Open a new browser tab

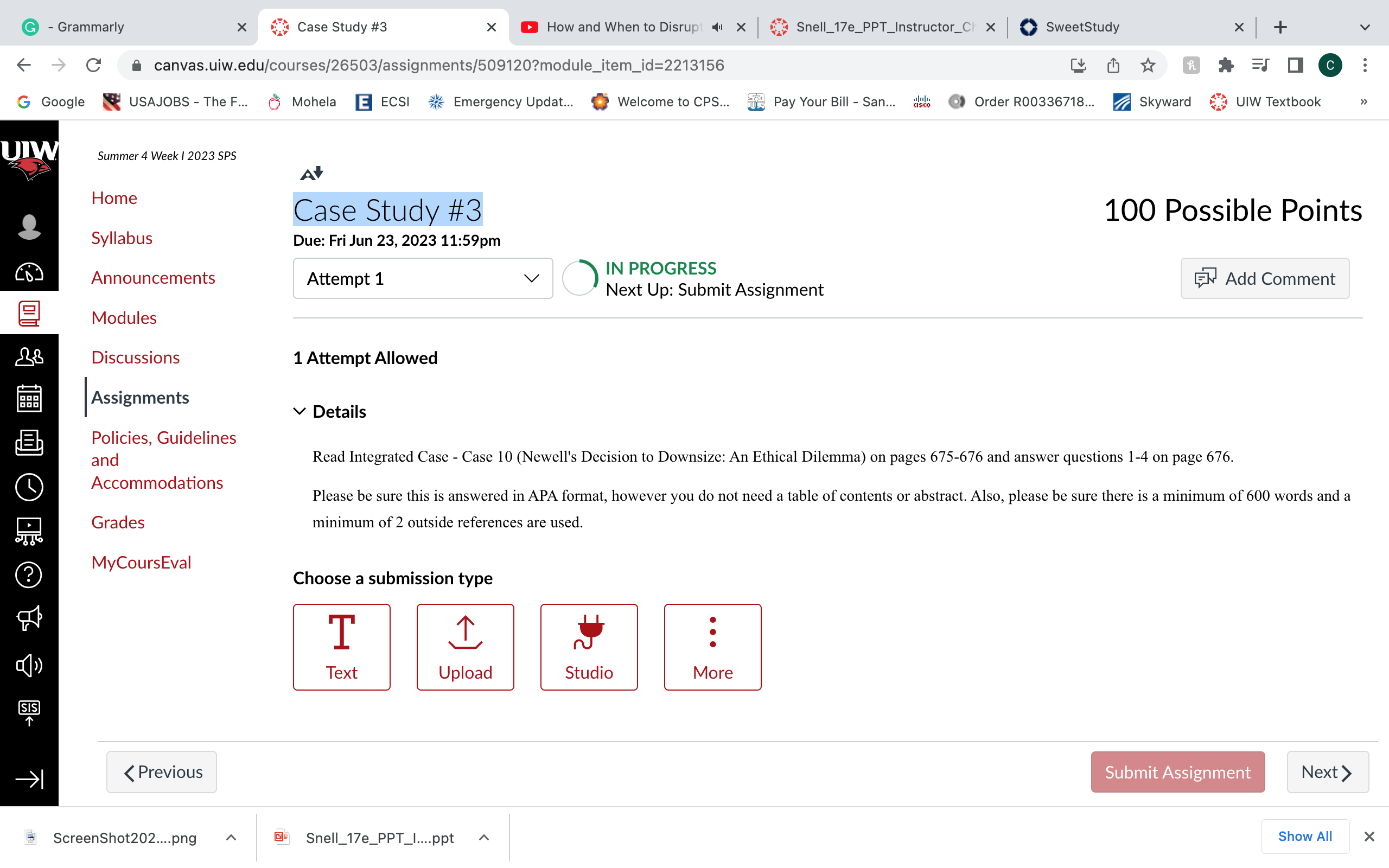click(x=1280, y=27)
